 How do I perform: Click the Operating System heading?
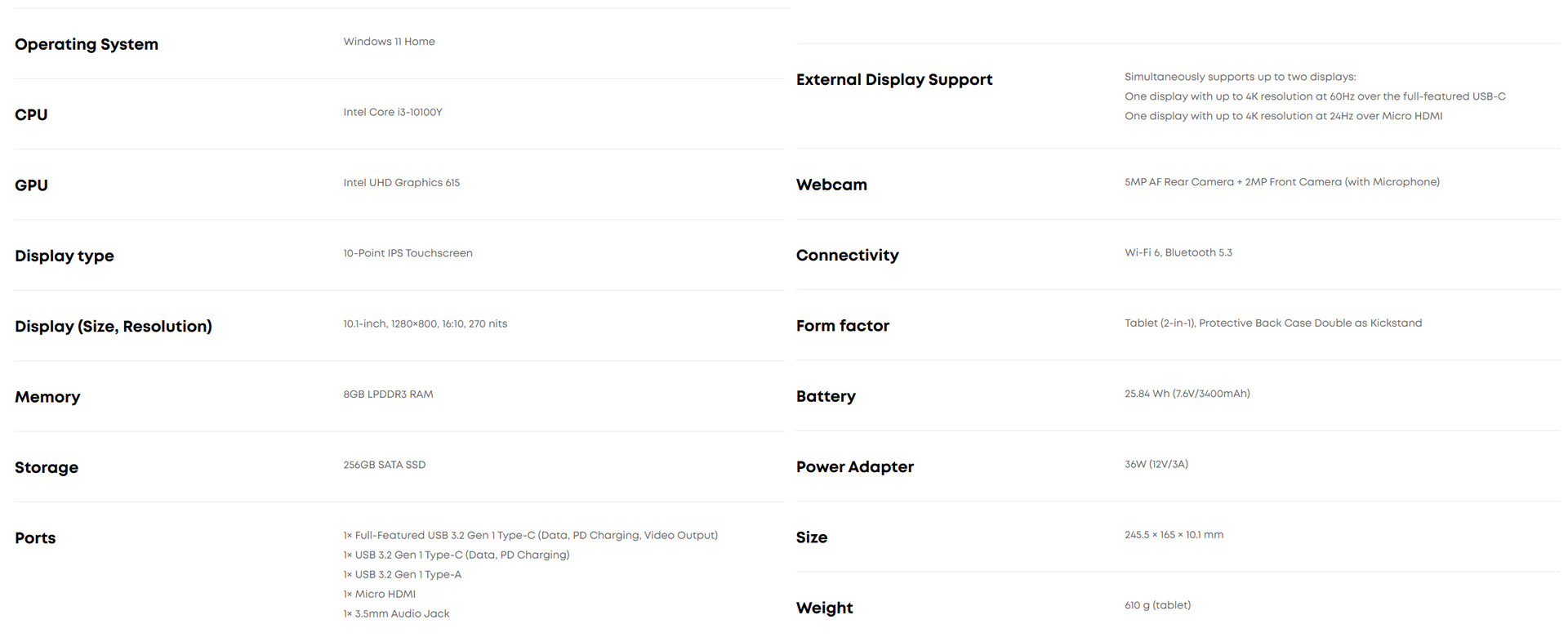pos(87,44)
